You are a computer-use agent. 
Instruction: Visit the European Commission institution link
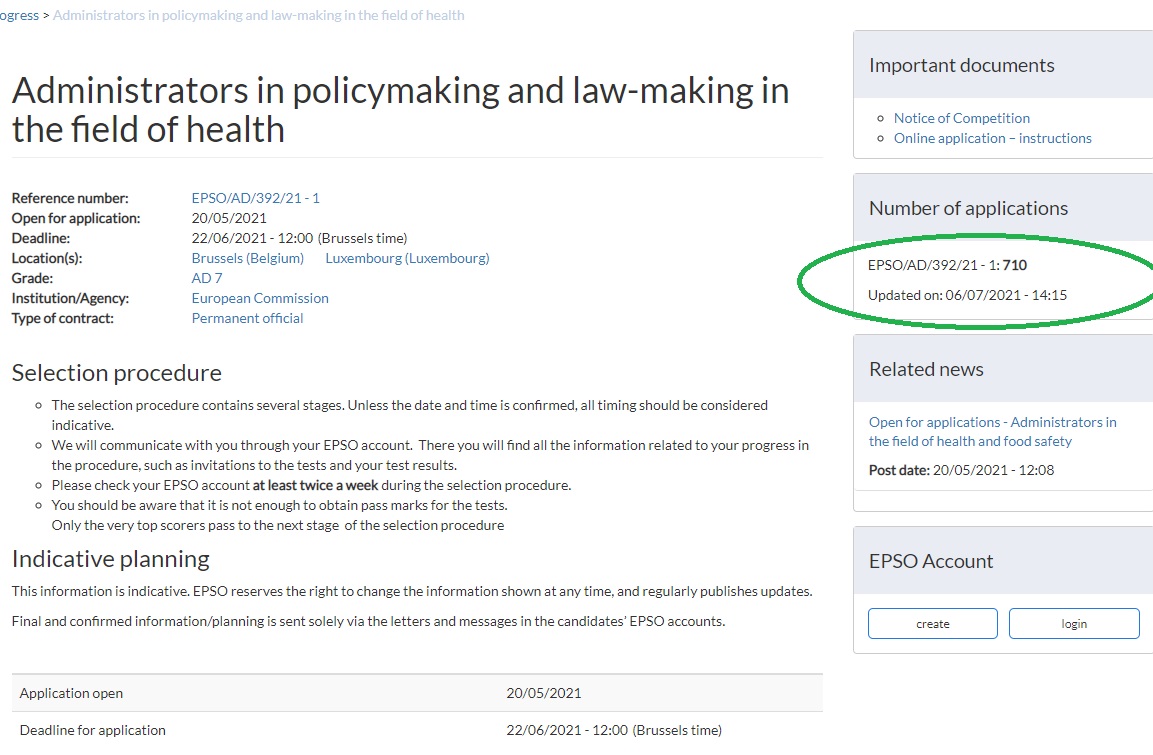coord(260,298)
